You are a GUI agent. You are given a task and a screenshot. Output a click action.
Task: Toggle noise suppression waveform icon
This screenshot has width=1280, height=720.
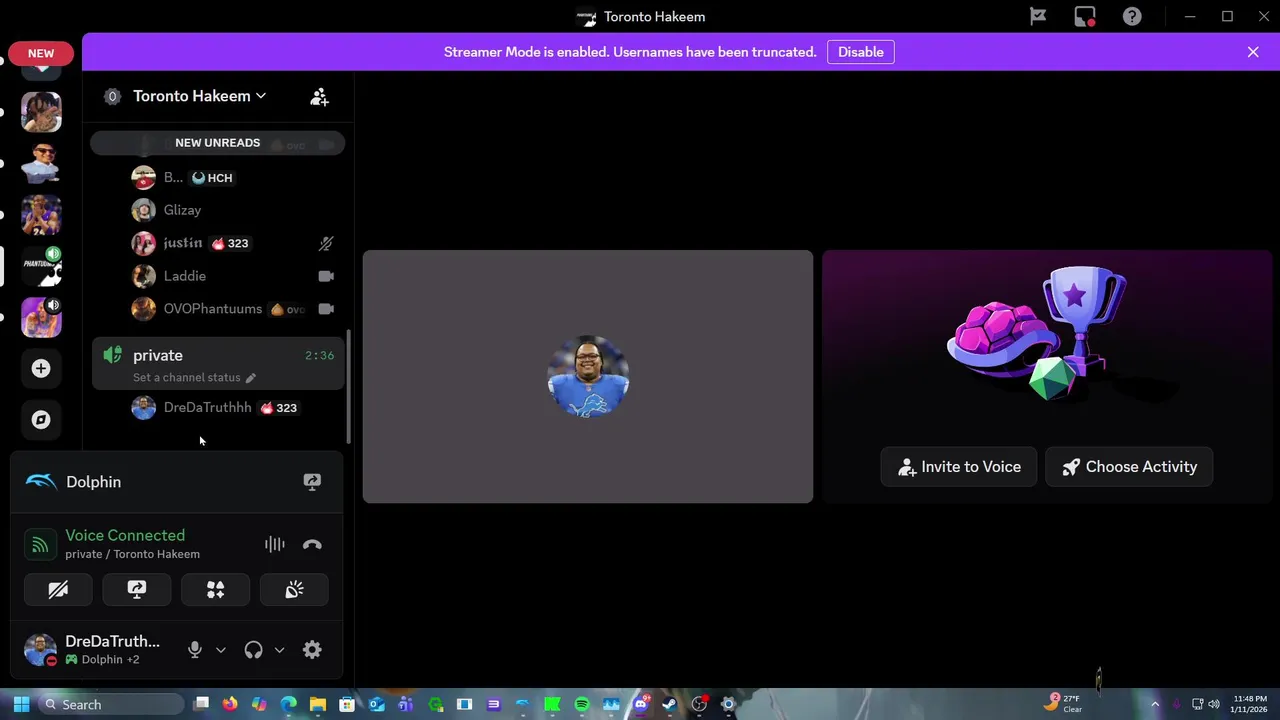coord(275,544)
